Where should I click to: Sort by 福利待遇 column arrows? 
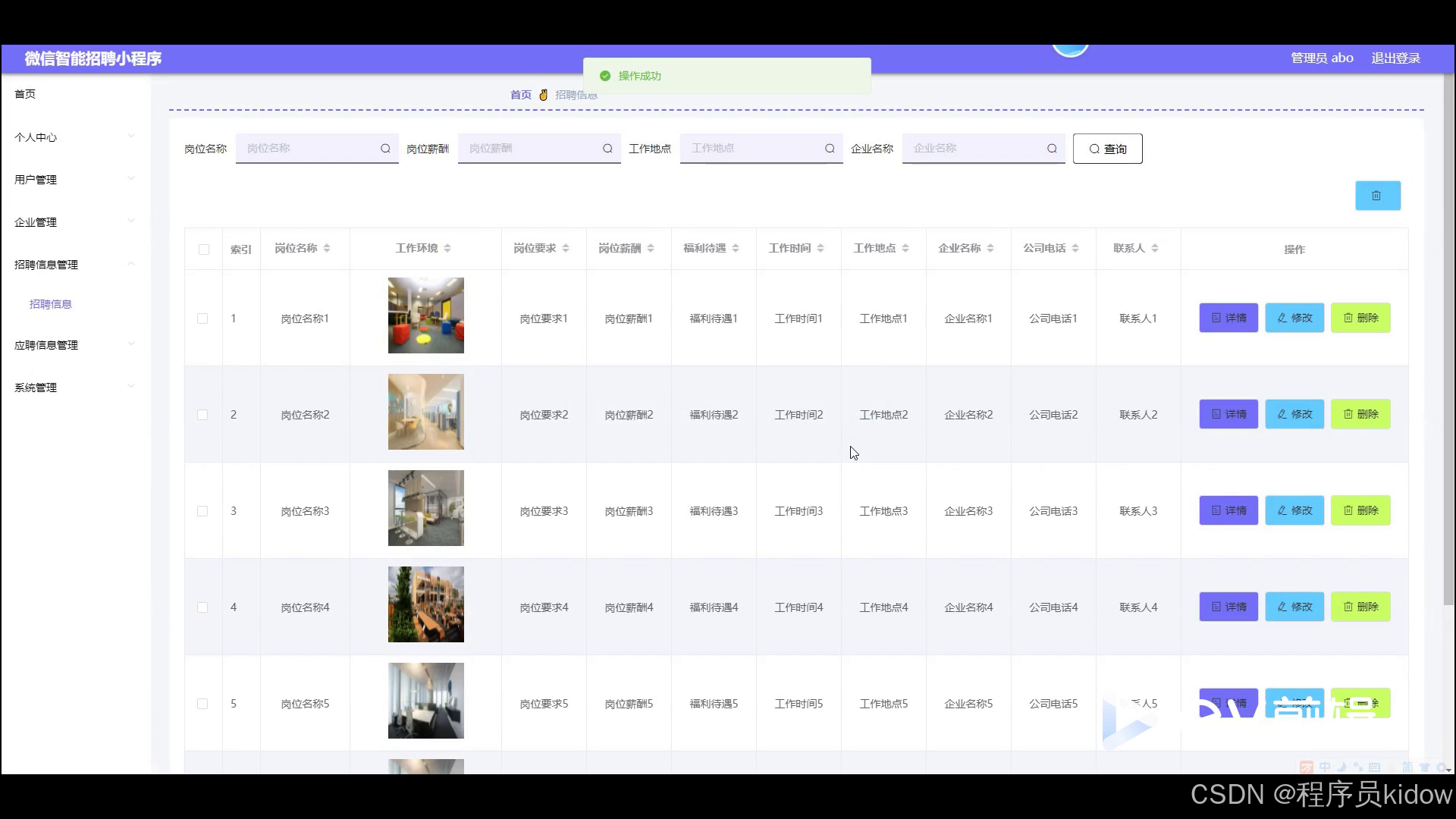pos(736,248)
